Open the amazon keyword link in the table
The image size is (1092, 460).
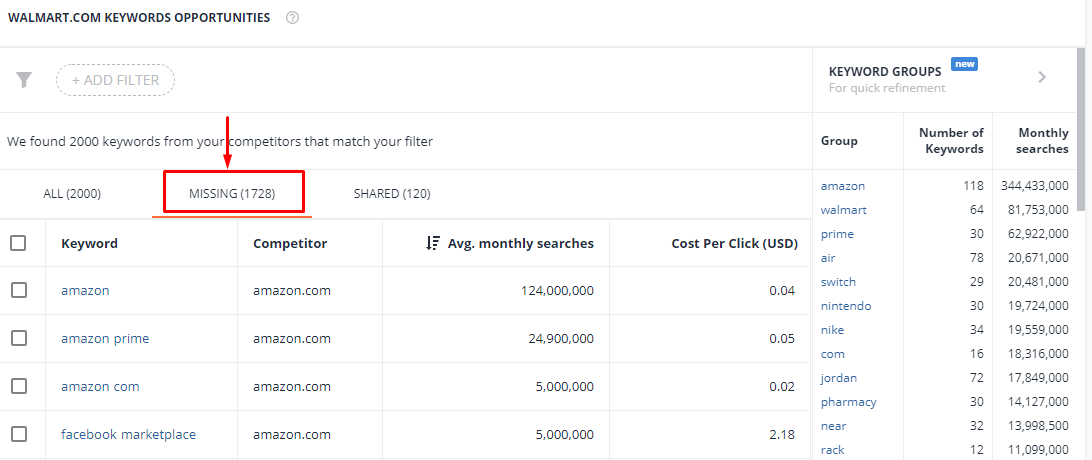[x=85, y=291]
